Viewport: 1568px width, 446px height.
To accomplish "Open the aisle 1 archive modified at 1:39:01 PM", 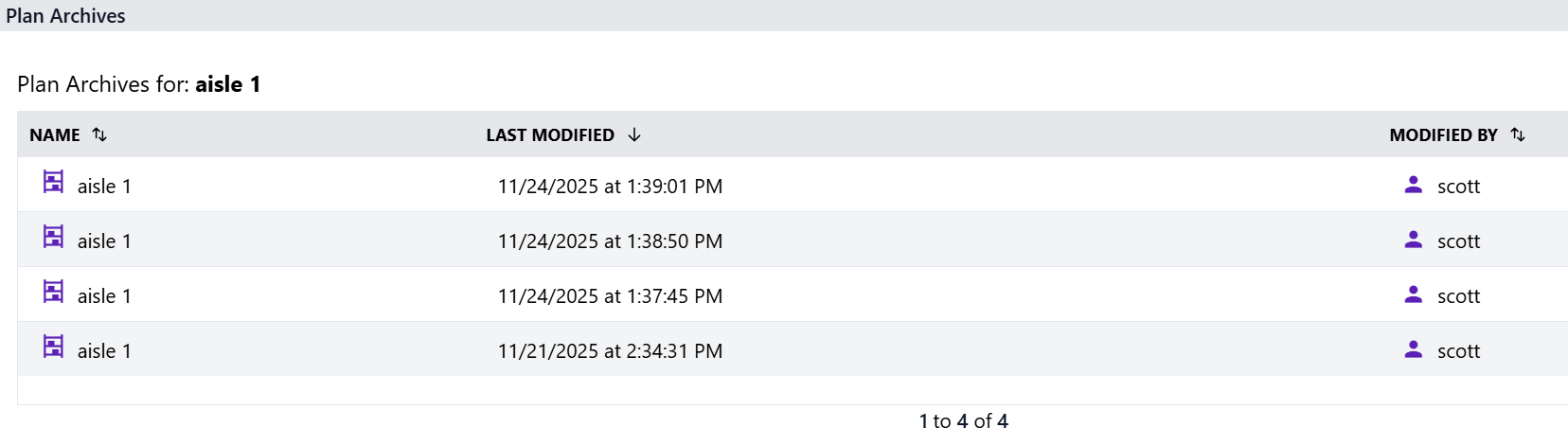I will coord(104,187).
